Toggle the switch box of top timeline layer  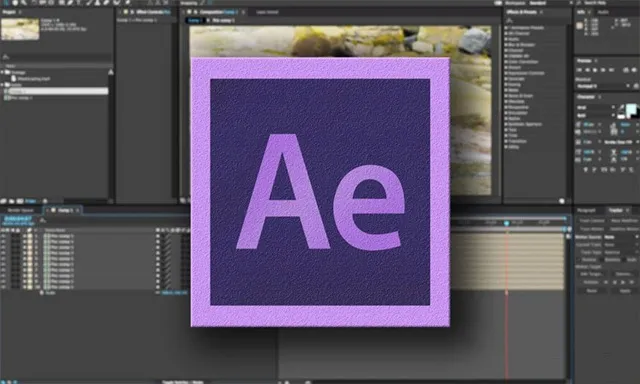(158, 236)
